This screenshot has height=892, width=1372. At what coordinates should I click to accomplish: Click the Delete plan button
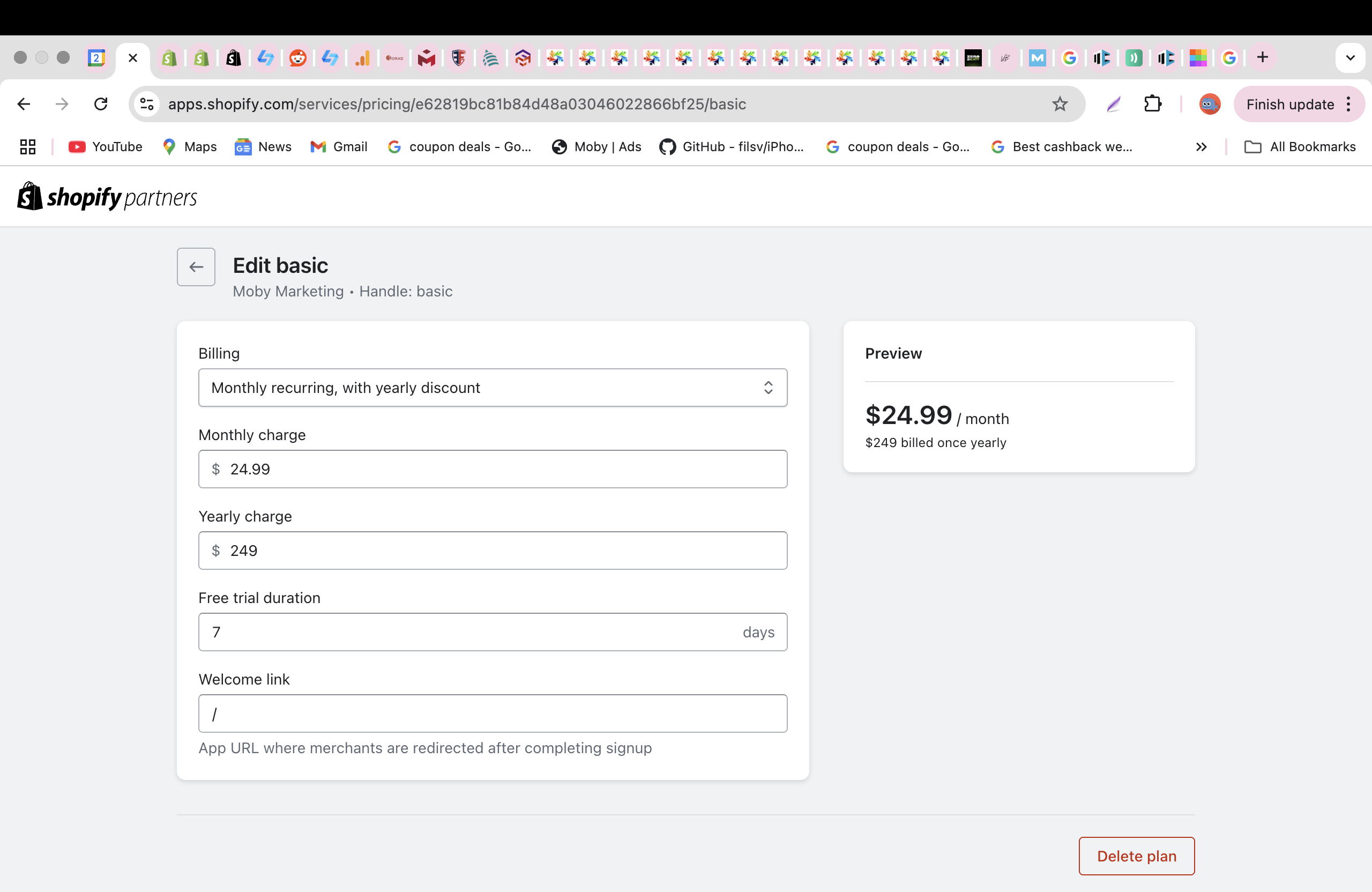(1136, 856)
